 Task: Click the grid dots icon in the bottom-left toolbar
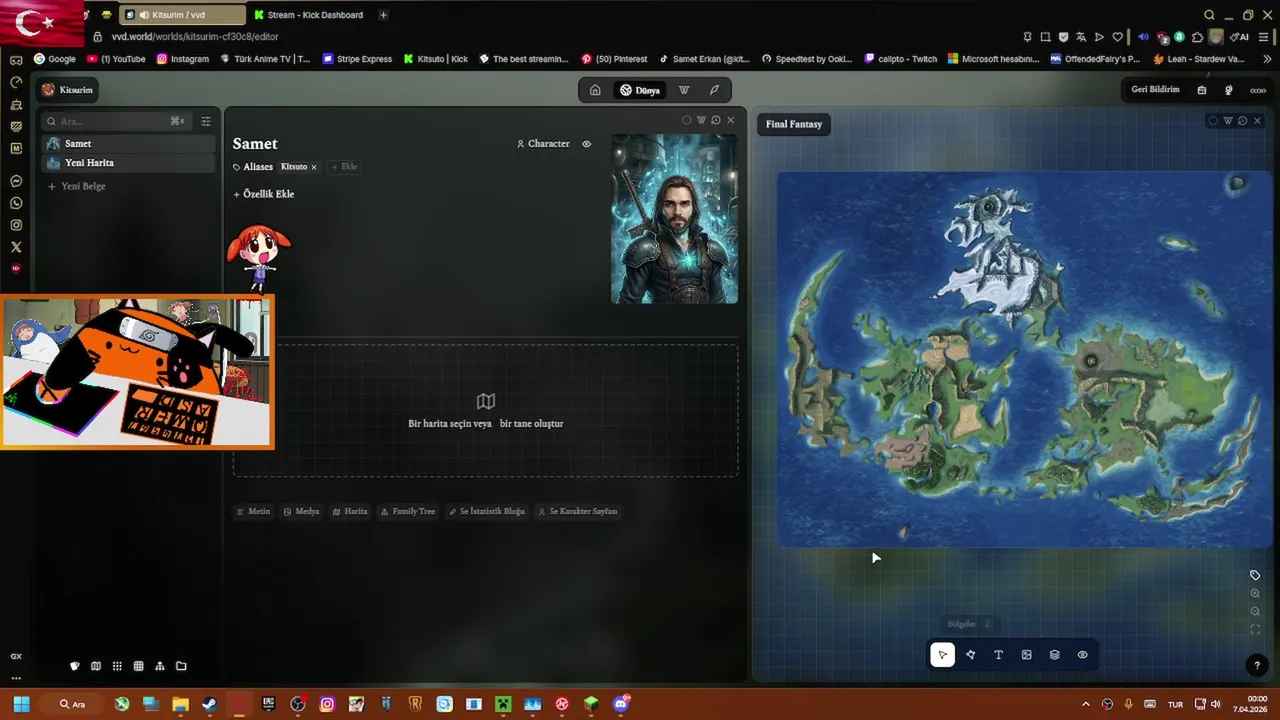click(117, 666)
